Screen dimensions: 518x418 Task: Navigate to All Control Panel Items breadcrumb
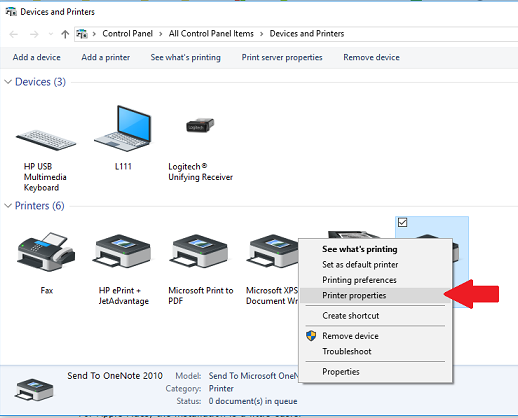click(x=211, y=34)
